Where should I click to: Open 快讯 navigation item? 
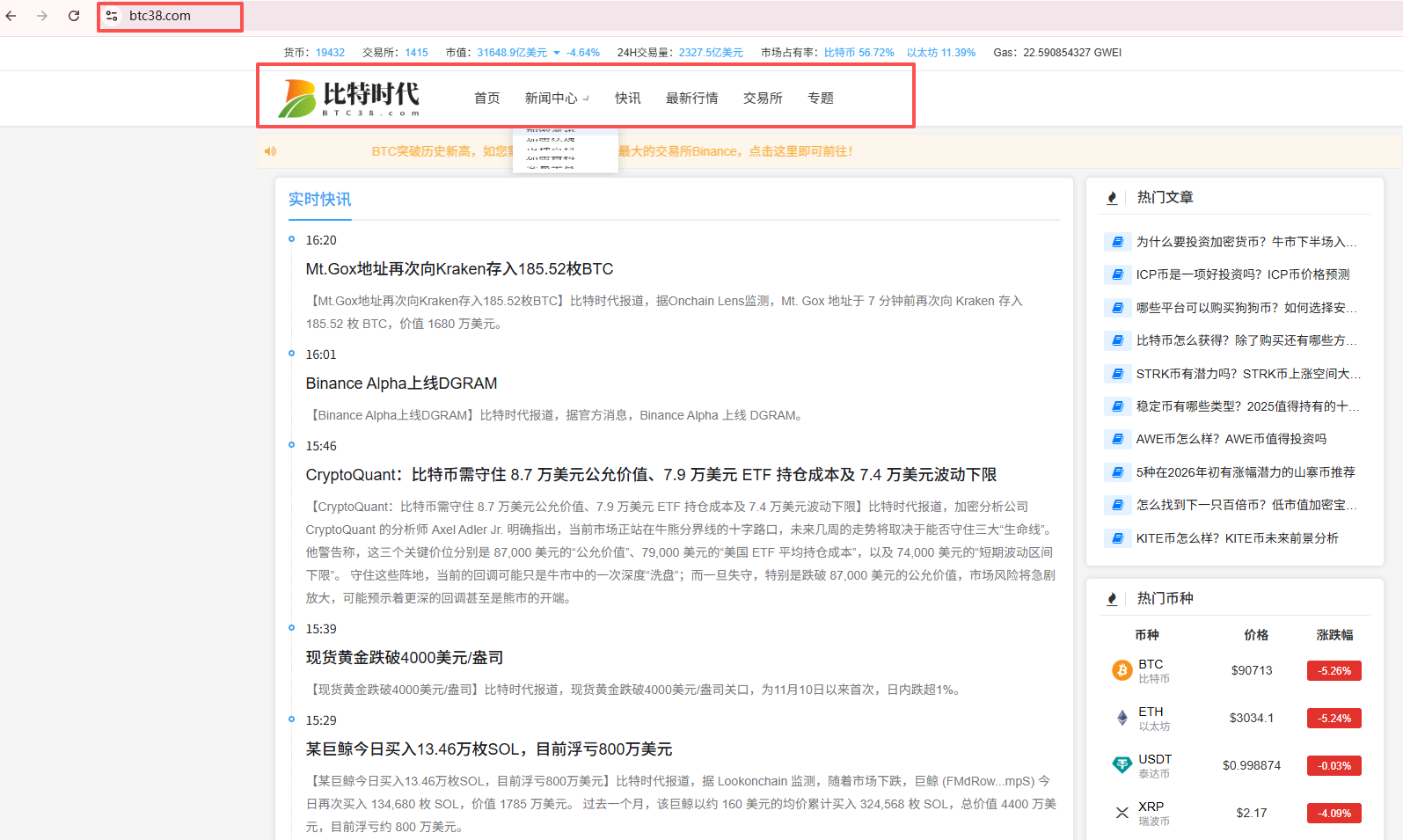pos(627,99)
